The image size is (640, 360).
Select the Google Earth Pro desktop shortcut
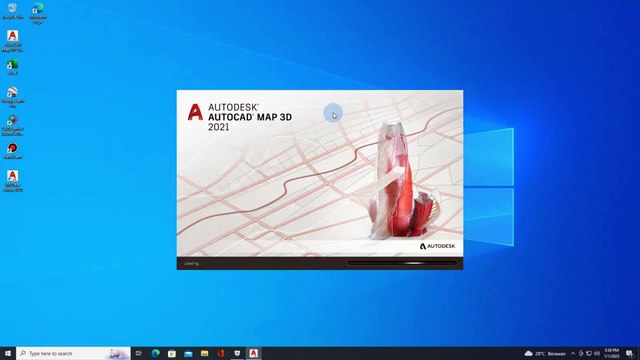coord(12,97)
